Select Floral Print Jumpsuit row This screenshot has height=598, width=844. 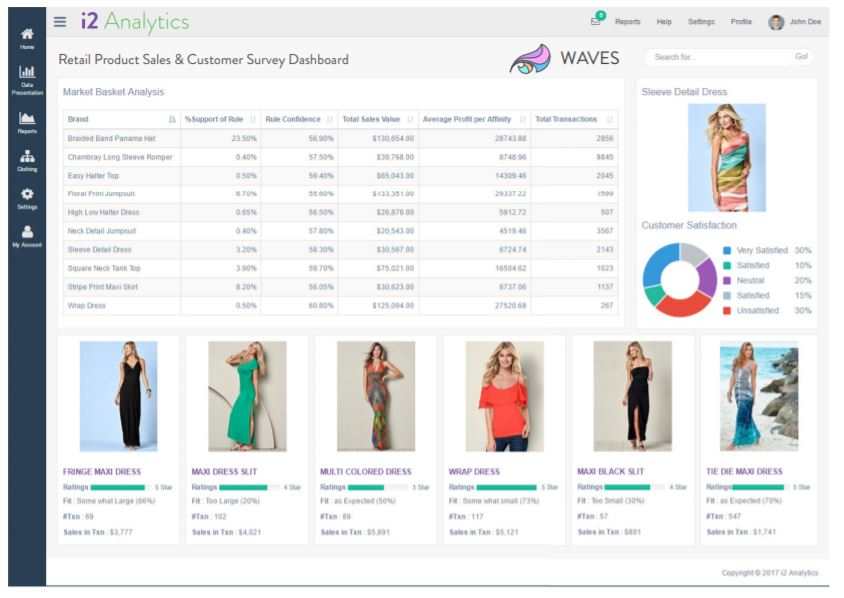pos(340,194)
